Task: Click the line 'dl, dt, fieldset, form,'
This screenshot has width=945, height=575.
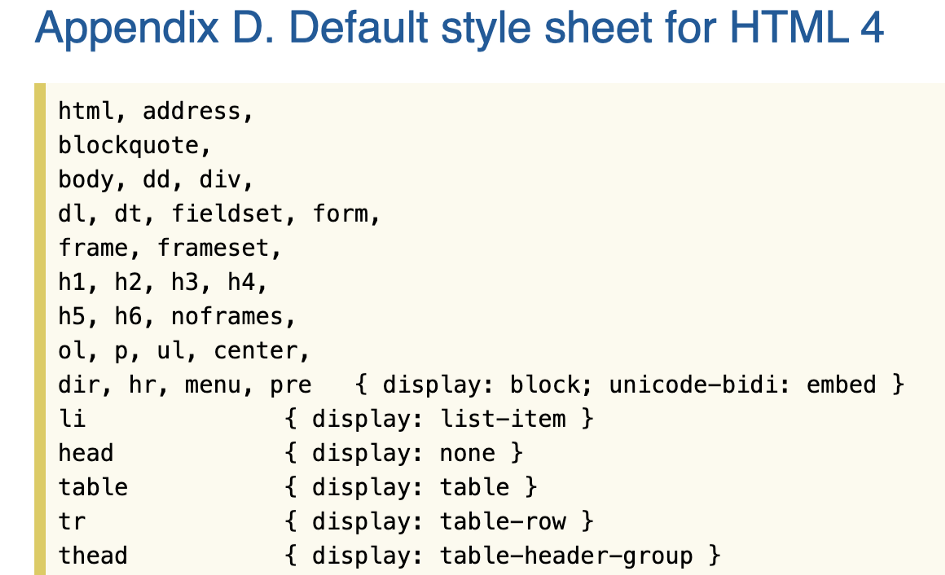Action: (x=219, y=214)
